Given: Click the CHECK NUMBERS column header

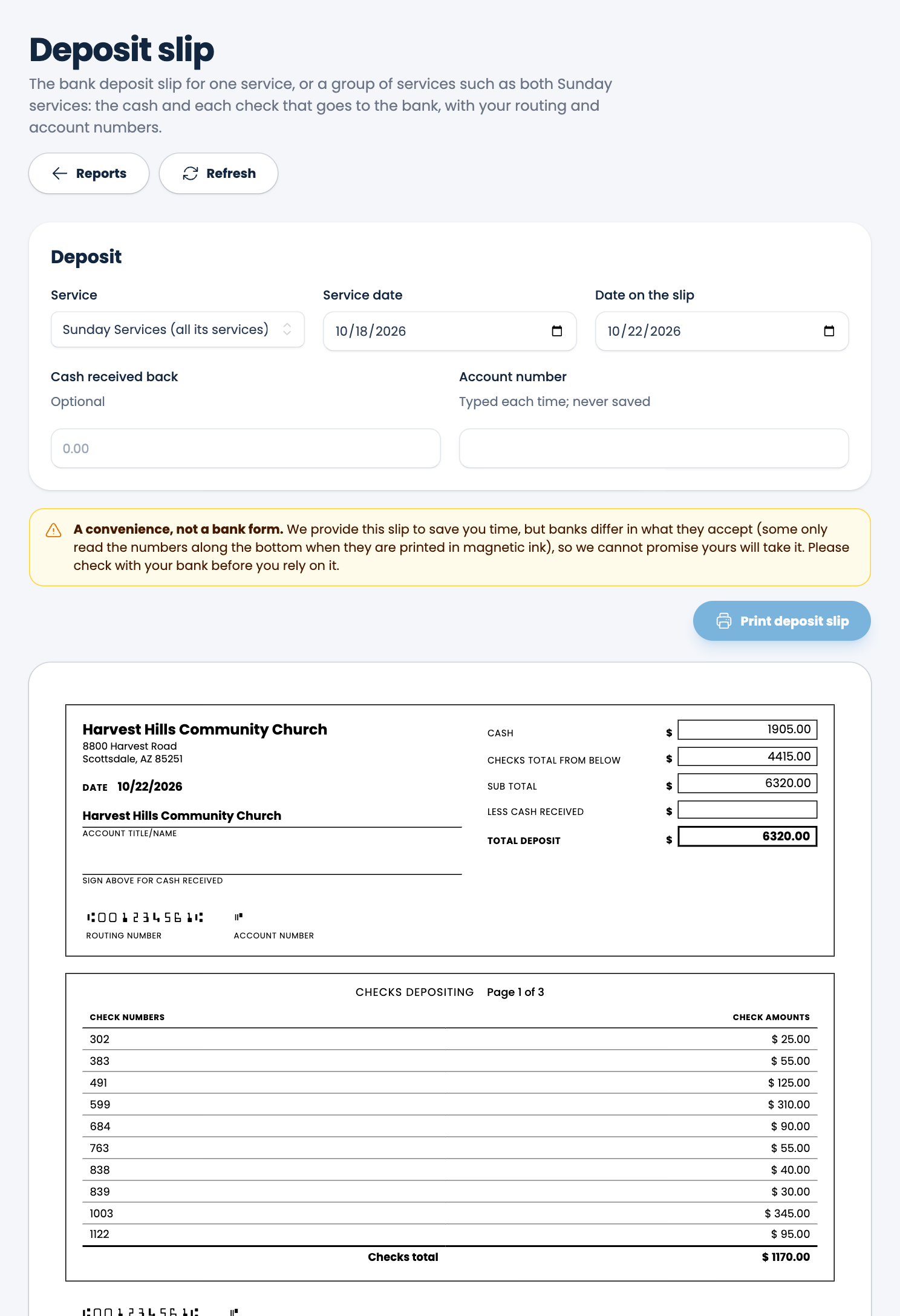Looking at the screenshot, I should 127,1017.
